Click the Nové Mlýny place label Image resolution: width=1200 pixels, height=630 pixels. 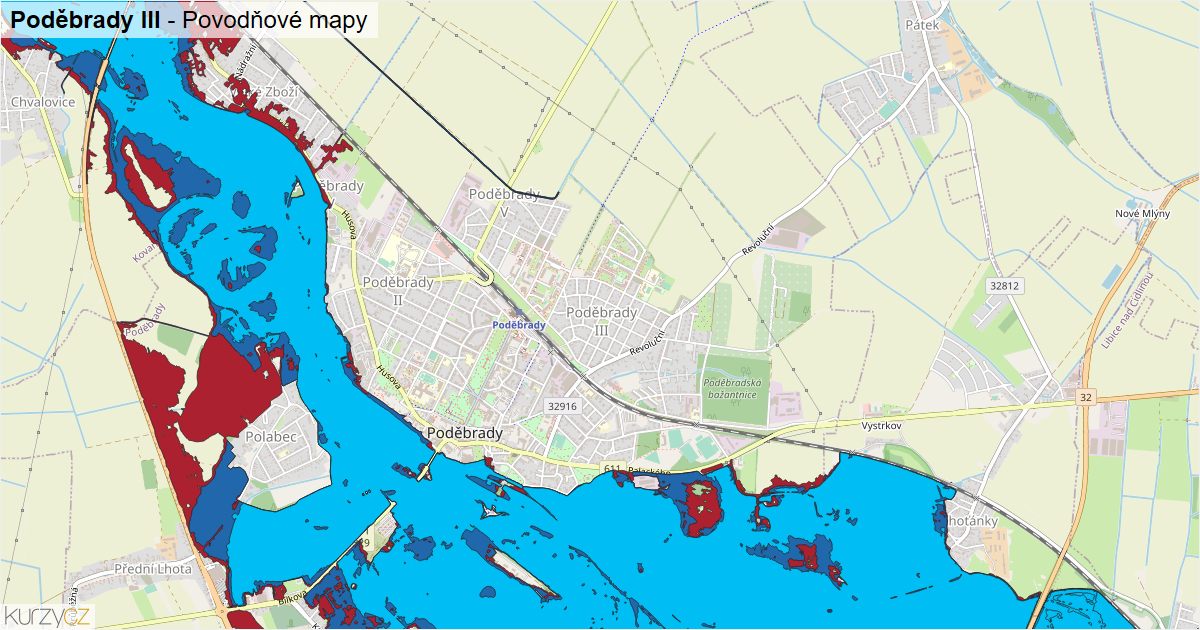point(1142,215)
